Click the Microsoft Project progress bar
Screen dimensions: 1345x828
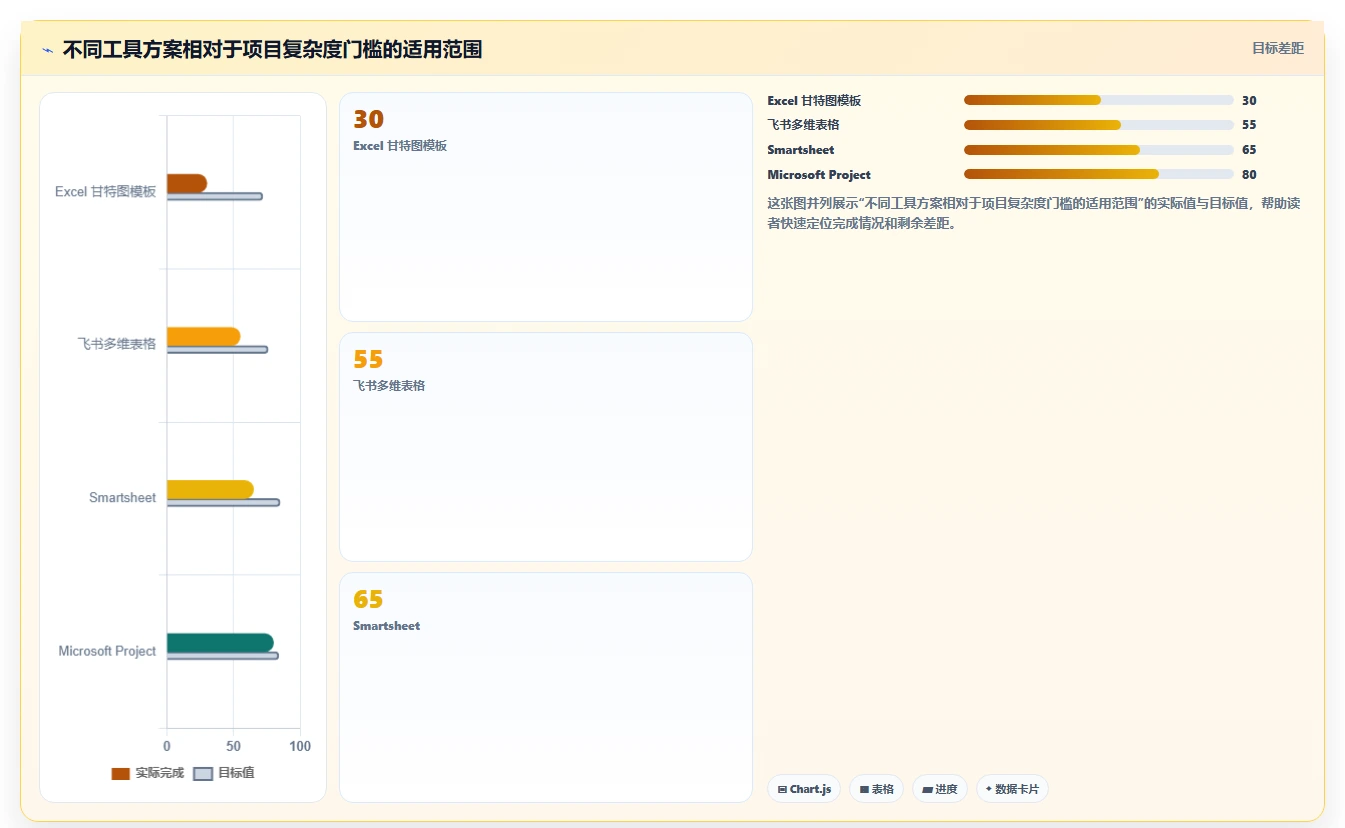tap(1098, 174)
